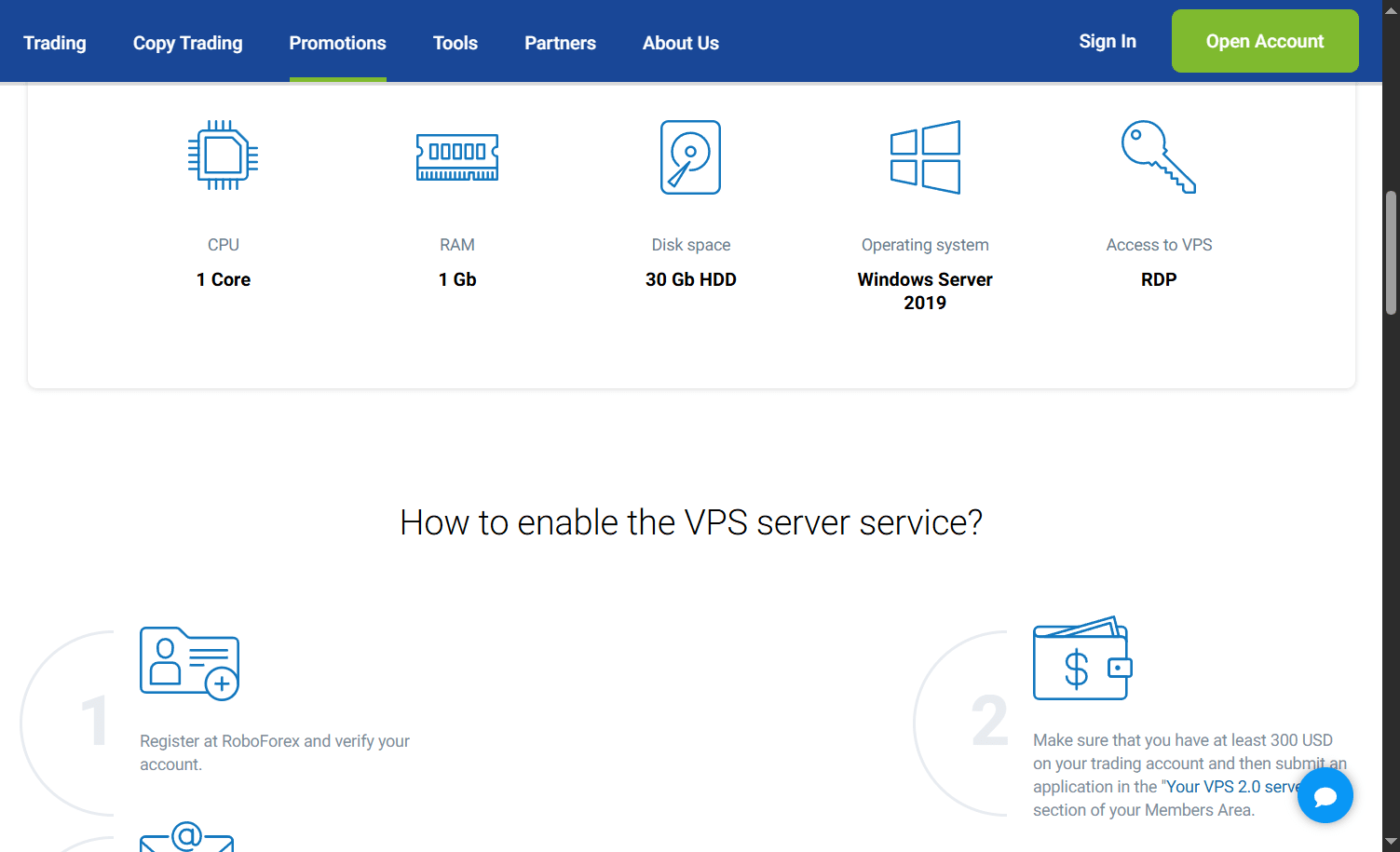Click the scrollbar down arrow
The image size is (1400, 852).
click(1391, 843)
